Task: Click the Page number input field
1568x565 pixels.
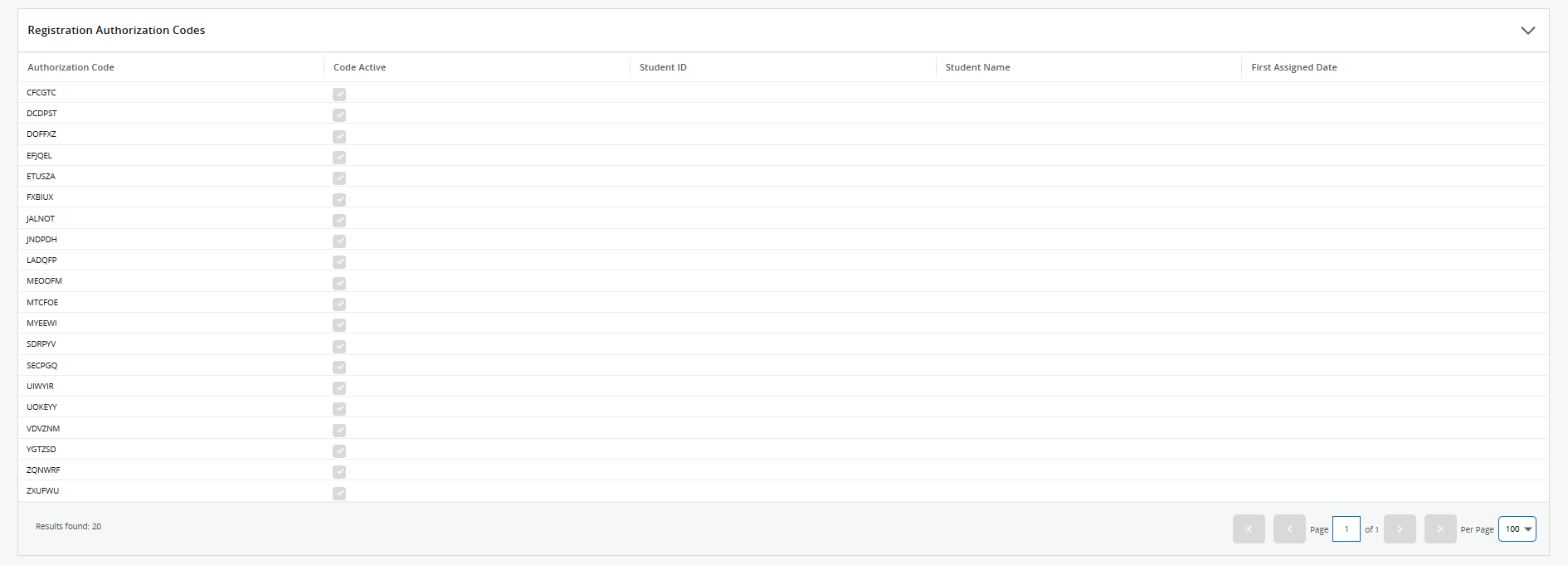Action: pos(1346,529)
